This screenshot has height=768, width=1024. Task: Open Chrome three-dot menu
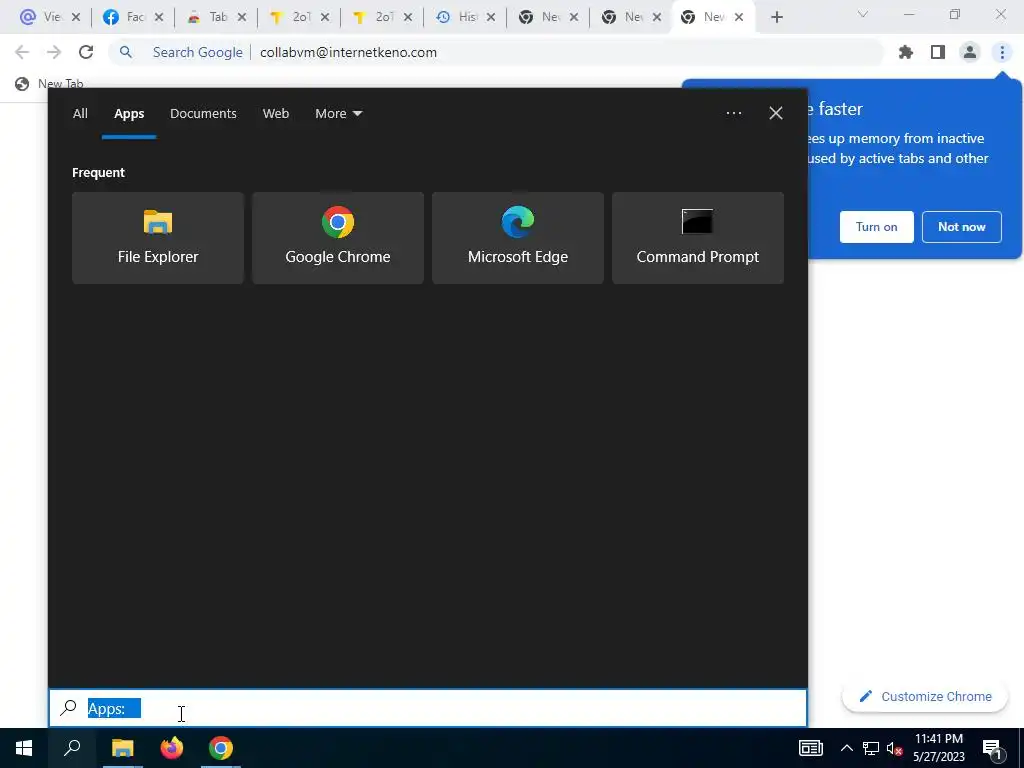pos(1002,52)
